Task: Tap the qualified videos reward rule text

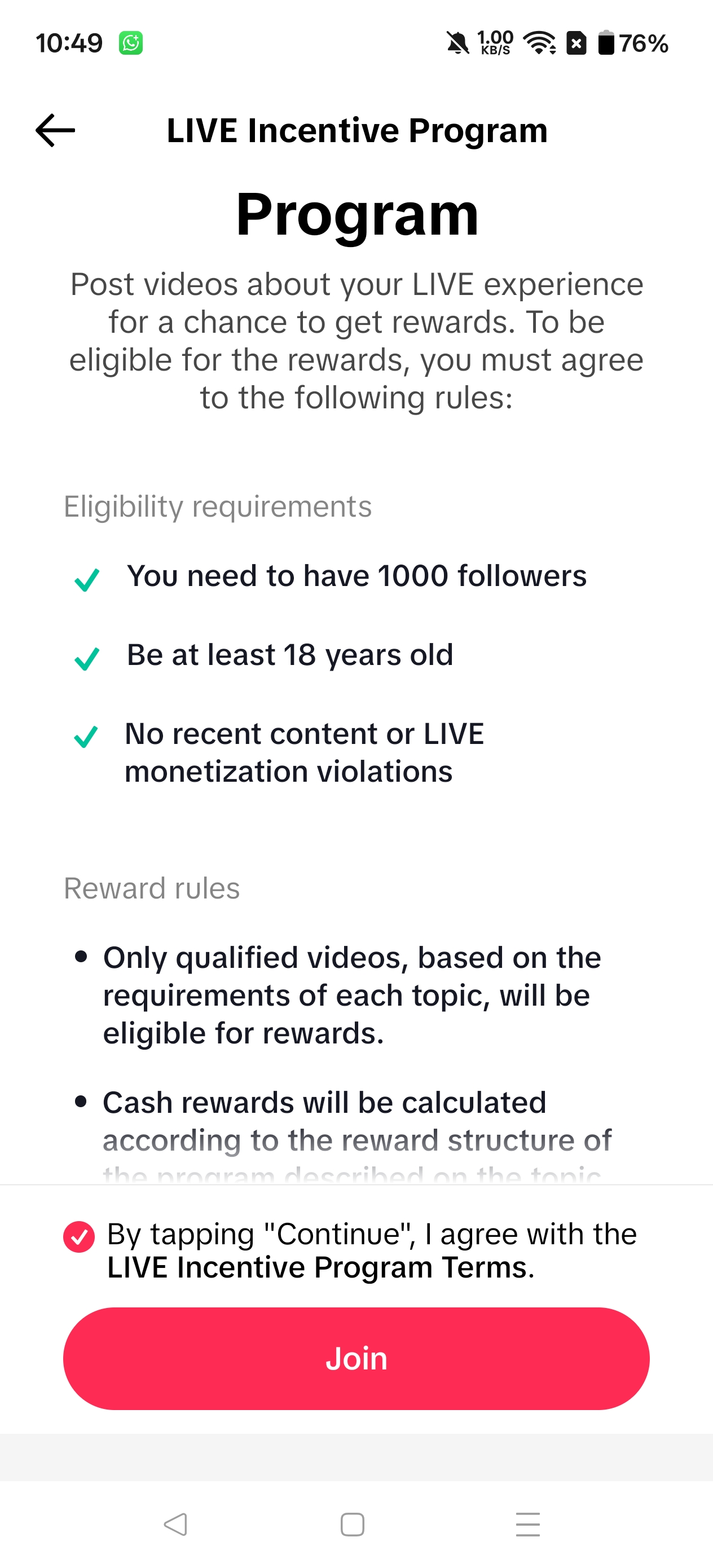Action: (353, 995)
